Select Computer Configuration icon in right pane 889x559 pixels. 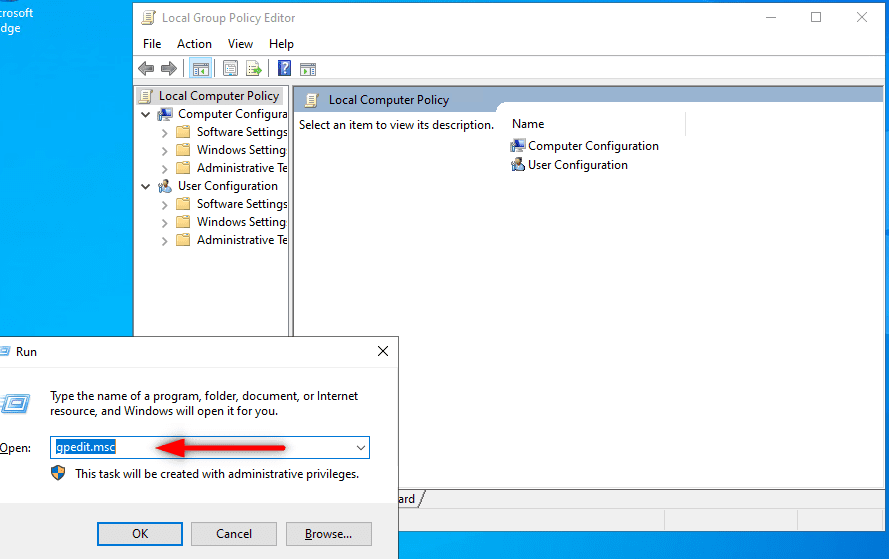click(518, 146)
